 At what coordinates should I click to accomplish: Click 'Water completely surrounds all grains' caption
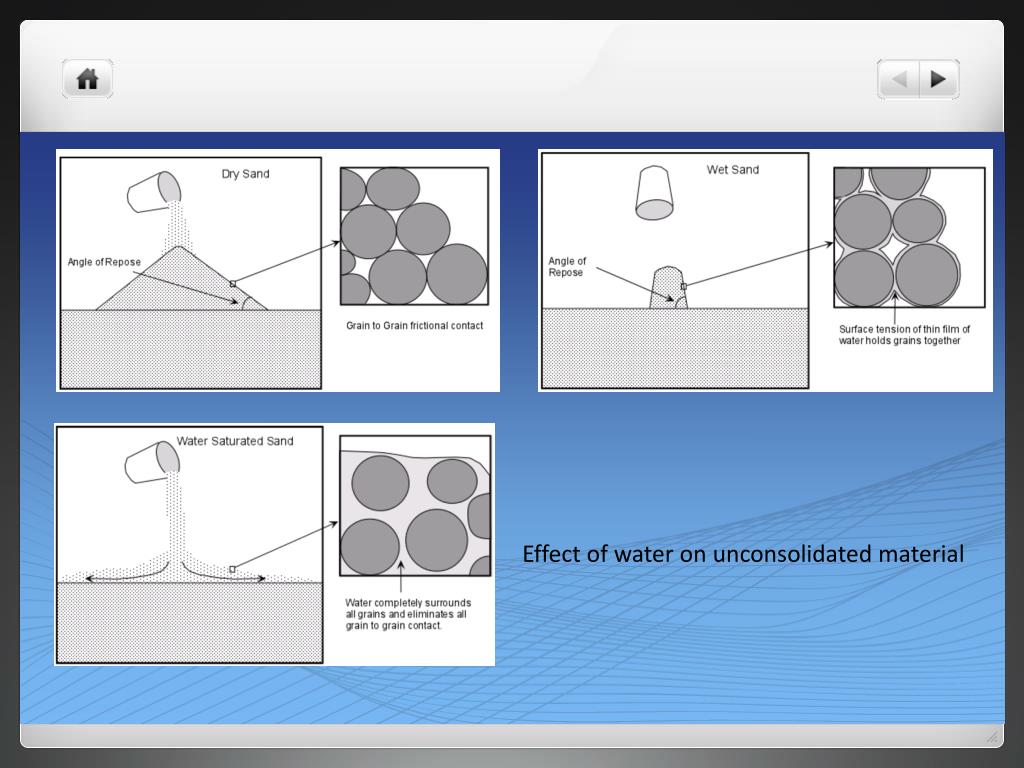[408, 614]
